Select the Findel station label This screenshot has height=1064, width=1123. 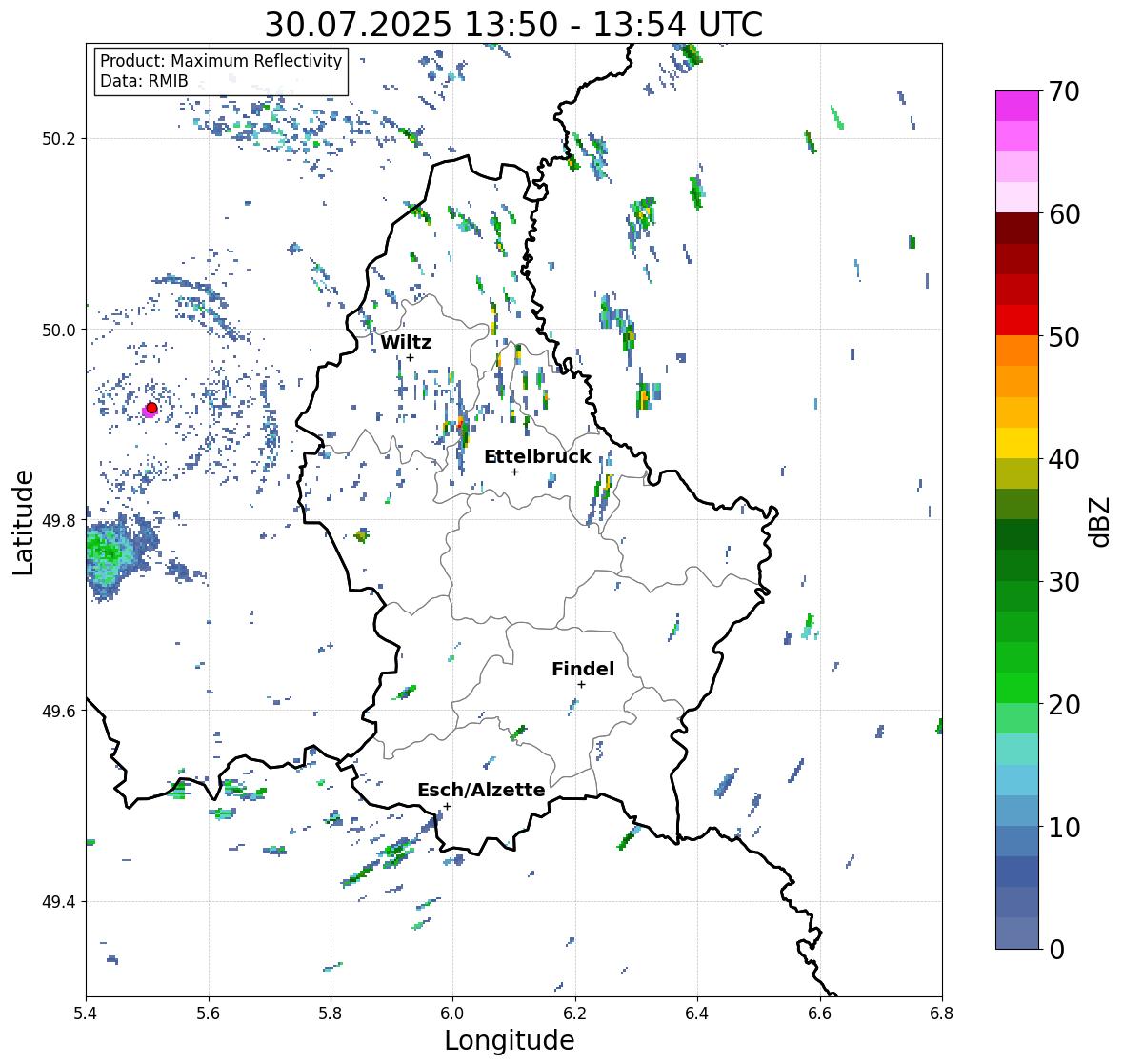pyautogui.click(x=582, y=669)
